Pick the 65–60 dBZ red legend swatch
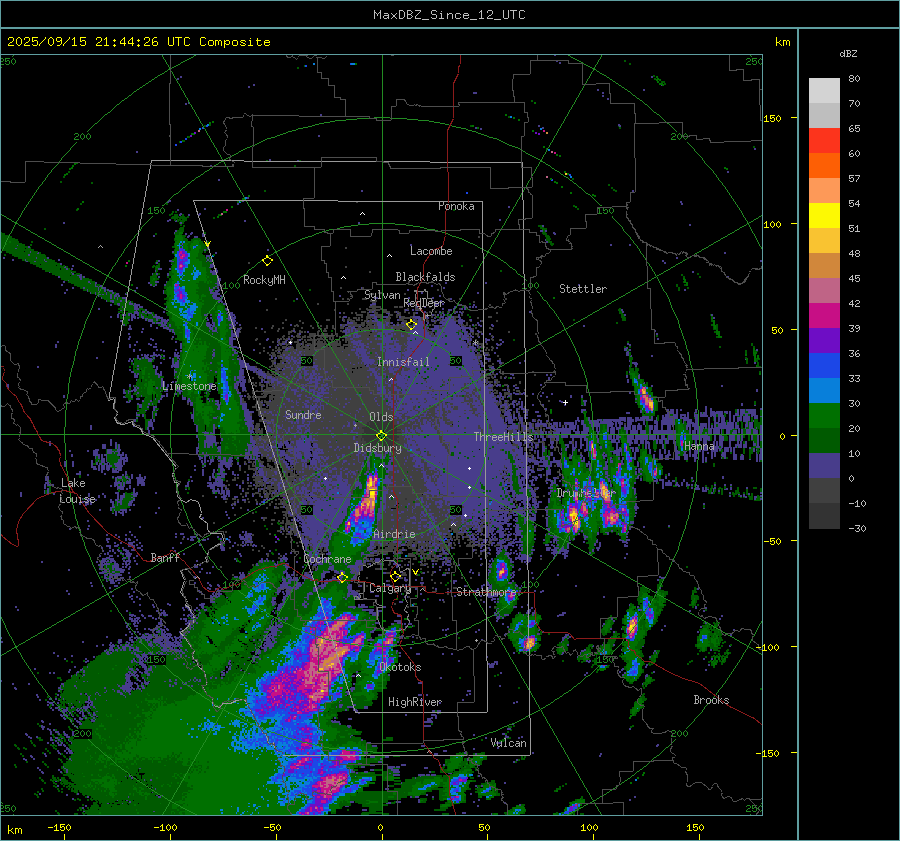This screenshot has height=841, width=900. tap(824, 141)
